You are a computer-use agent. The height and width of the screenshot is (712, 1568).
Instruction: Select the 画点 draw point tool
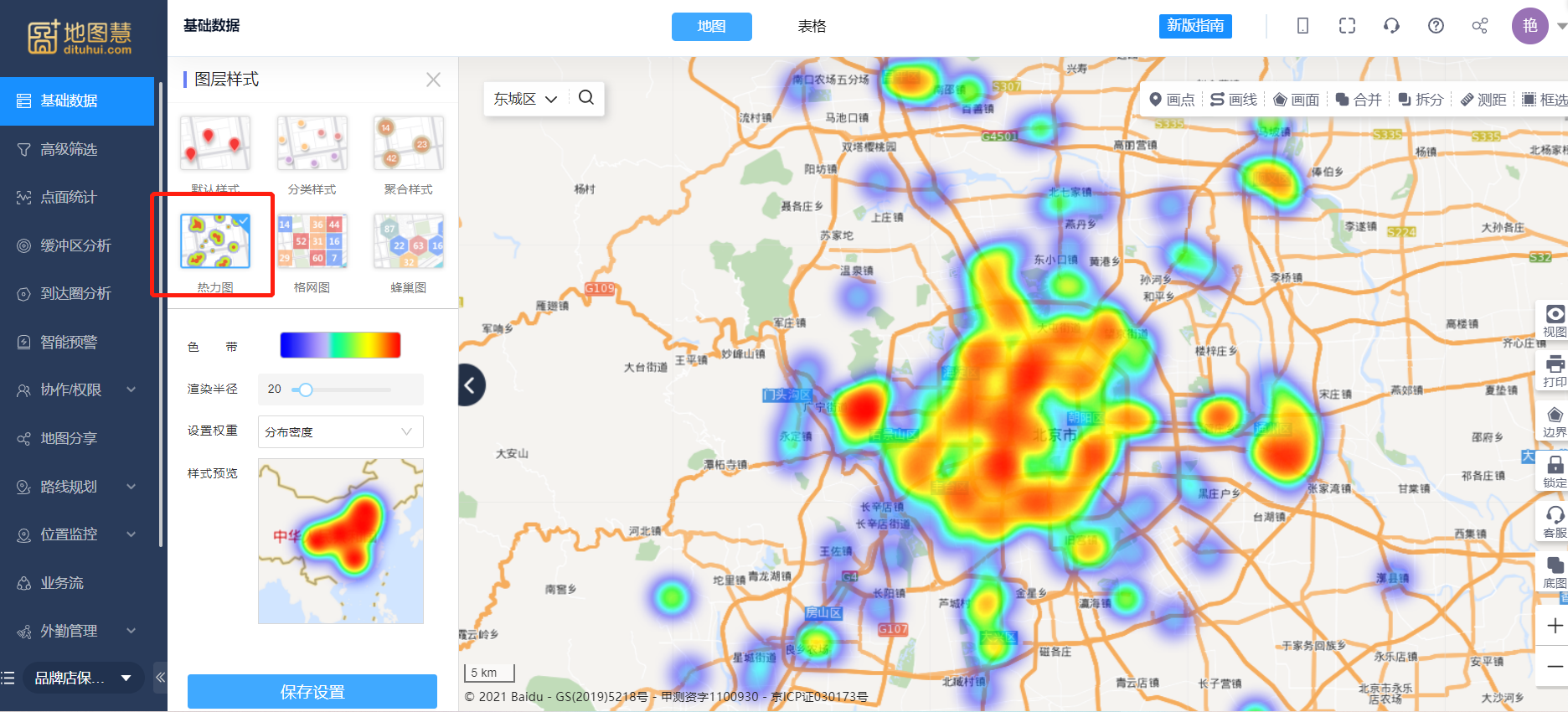point(1172,100)
